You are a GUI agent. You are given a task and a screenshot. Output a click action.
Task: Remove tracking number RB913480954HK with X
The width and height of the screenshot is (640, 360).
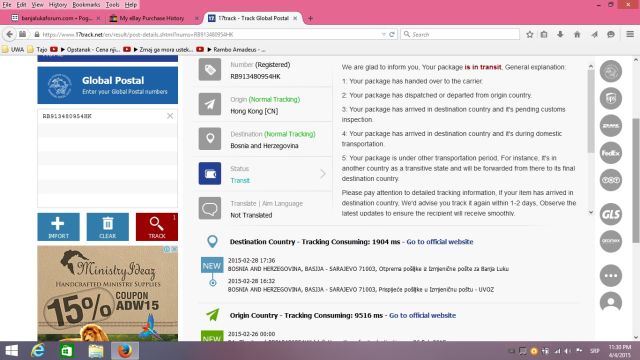click(170, 116)
